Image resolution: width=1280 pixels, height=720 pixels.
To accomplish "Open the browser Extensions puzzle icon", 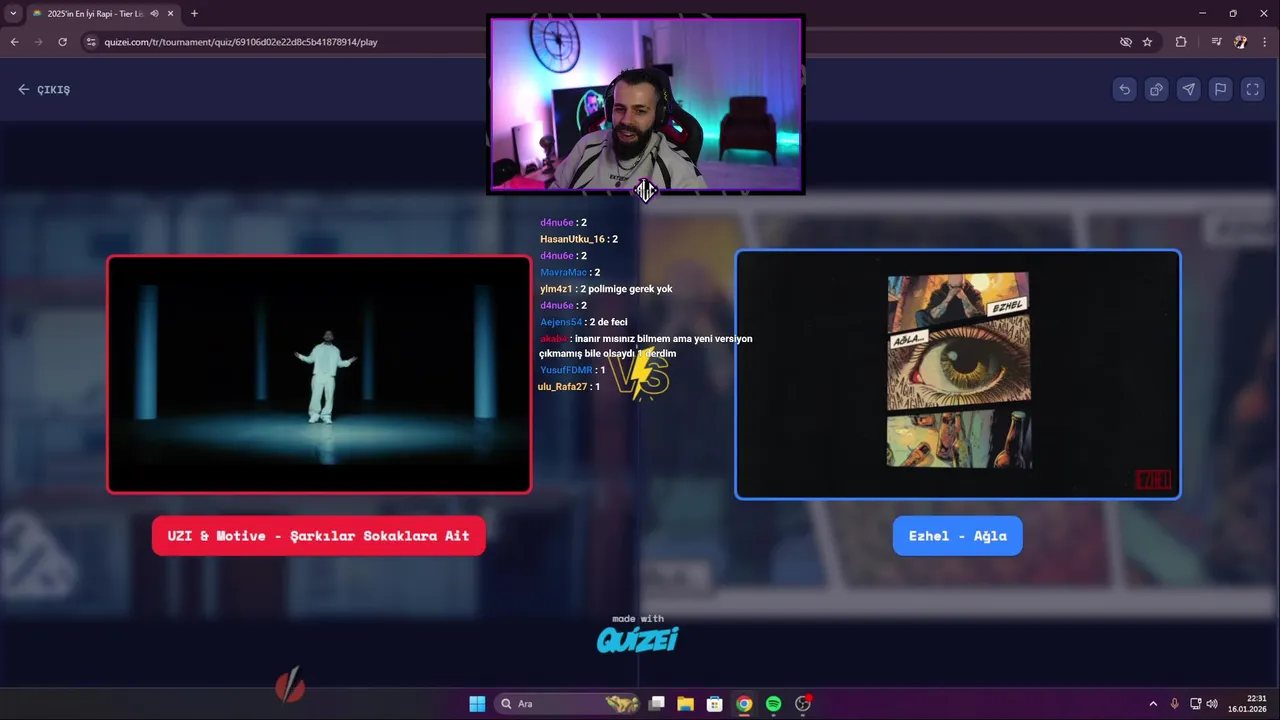I will pyautogui.click(x=1181, y=42).
